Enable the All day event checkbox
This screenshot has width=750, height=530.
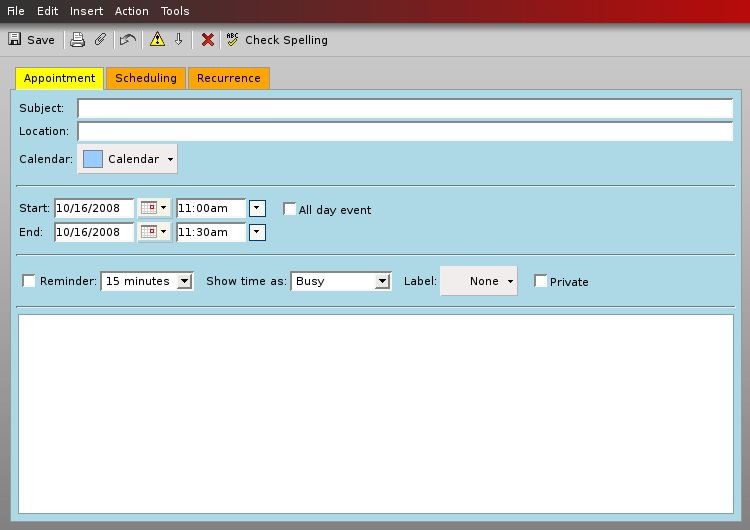coord(290,210)
